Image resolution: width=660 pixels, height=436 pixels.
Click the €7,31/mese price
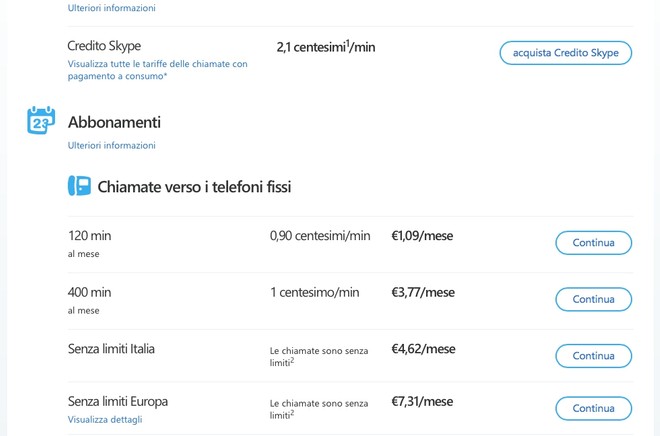pos(422,401)
